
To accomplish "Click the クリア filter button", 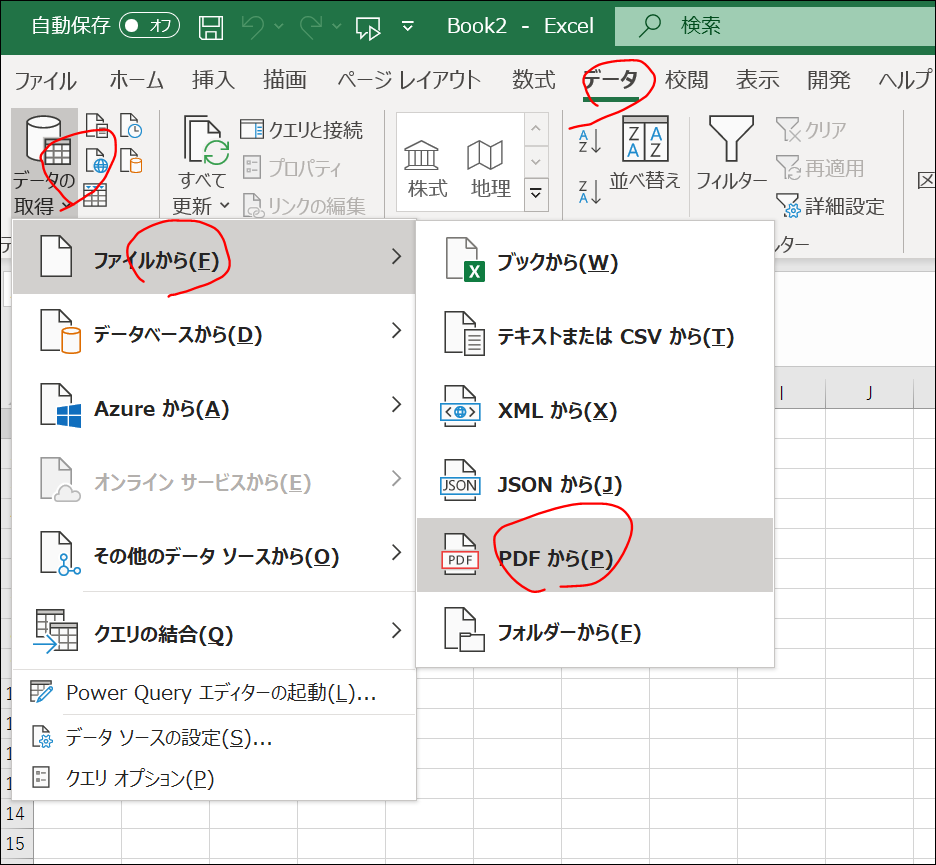I will pyautogui.click(x=811, y=130).
